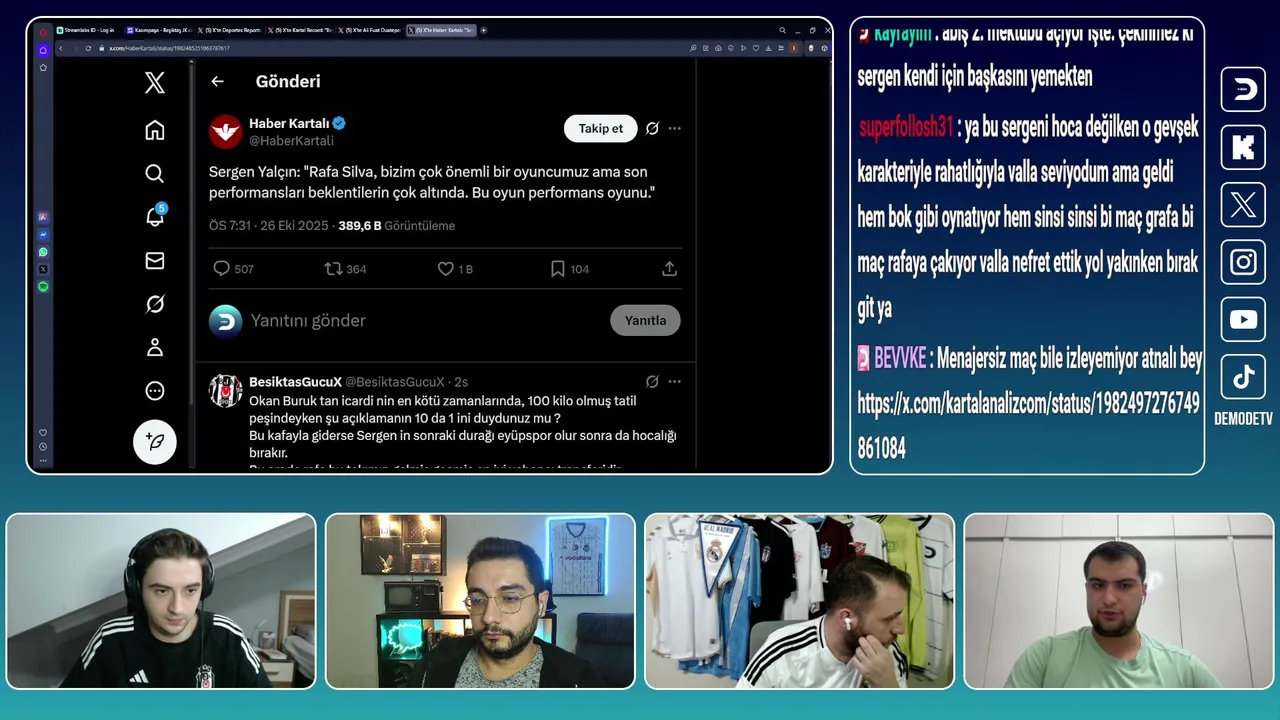Switch to X'te Kartal Record tab
The height and width of the screenshot is (720, 1280).
pyautogui.click(x=300, y=30)
